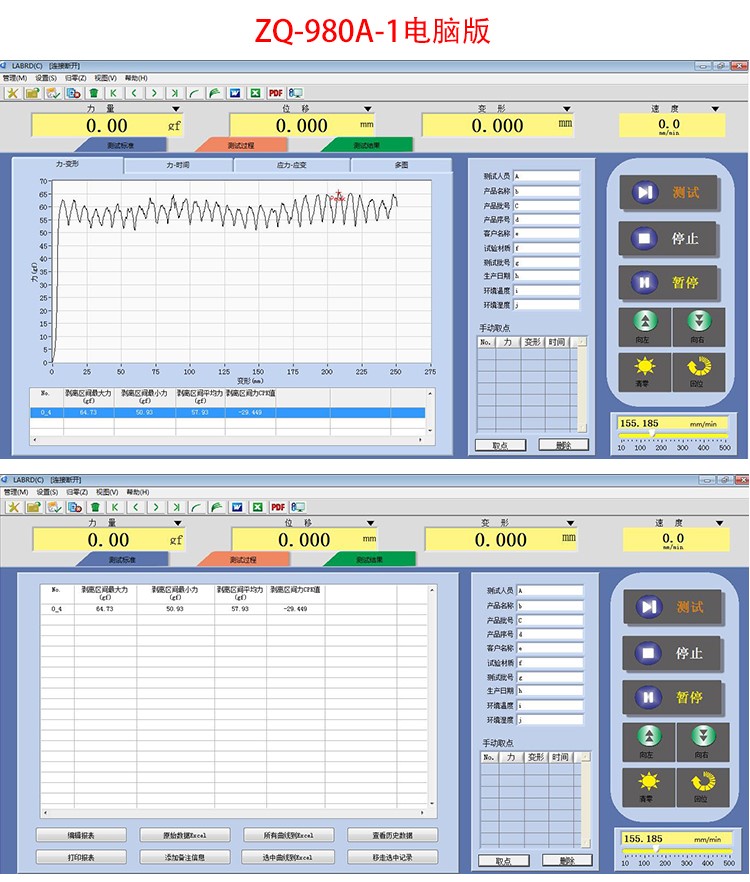The height and width of the screenshot is (882, 750).
Task: Open the 力量 unit dropdown in the upper window
Action: pos(176,109)
